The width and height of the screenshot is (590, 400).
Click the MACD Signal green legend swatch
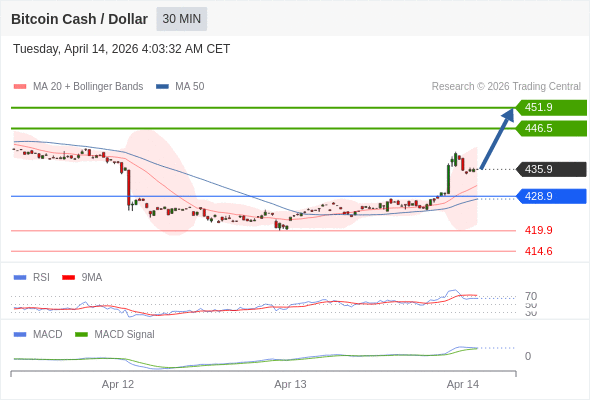coord(81,335)
